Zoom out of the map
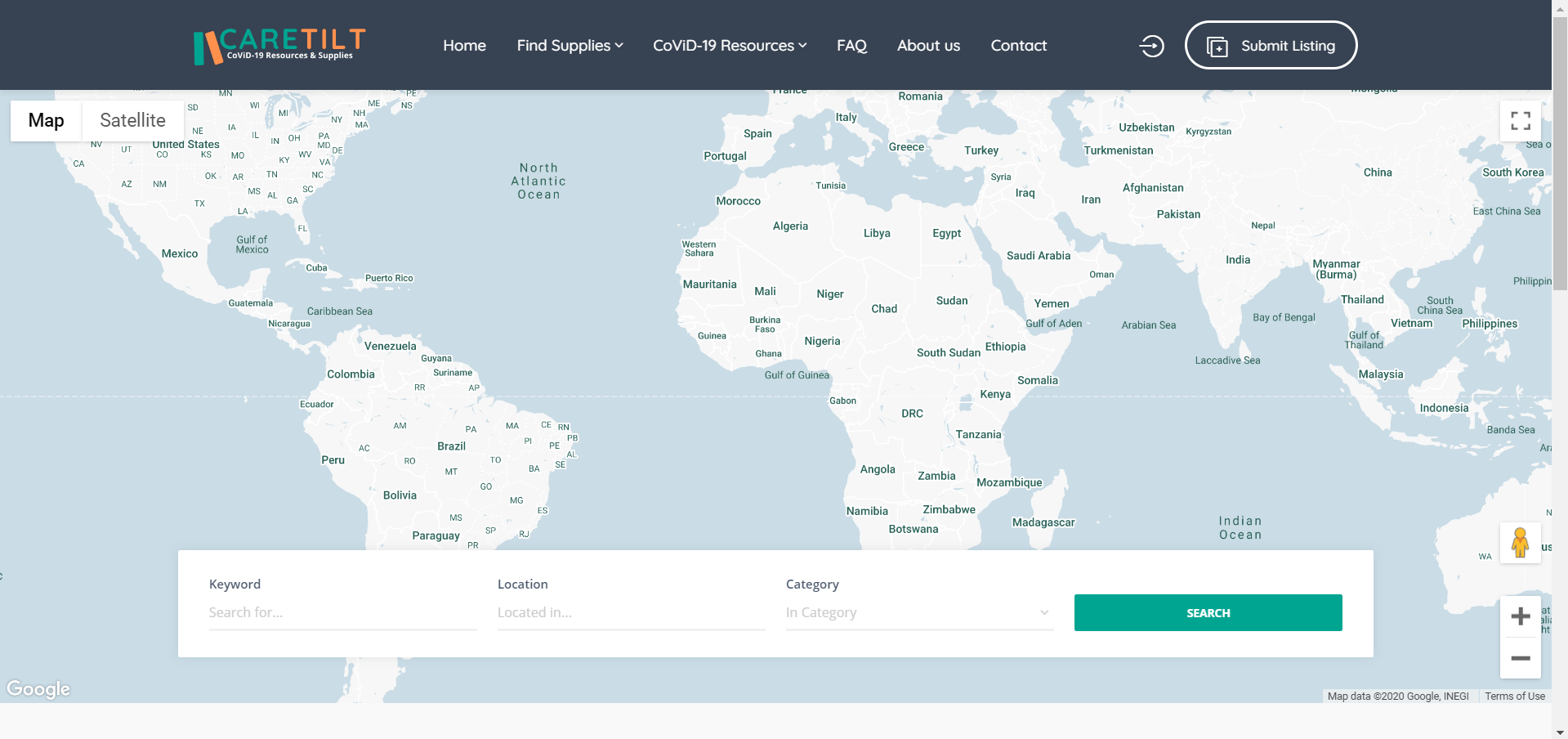The image size is (1568, 739). (x=1521, y=658)
